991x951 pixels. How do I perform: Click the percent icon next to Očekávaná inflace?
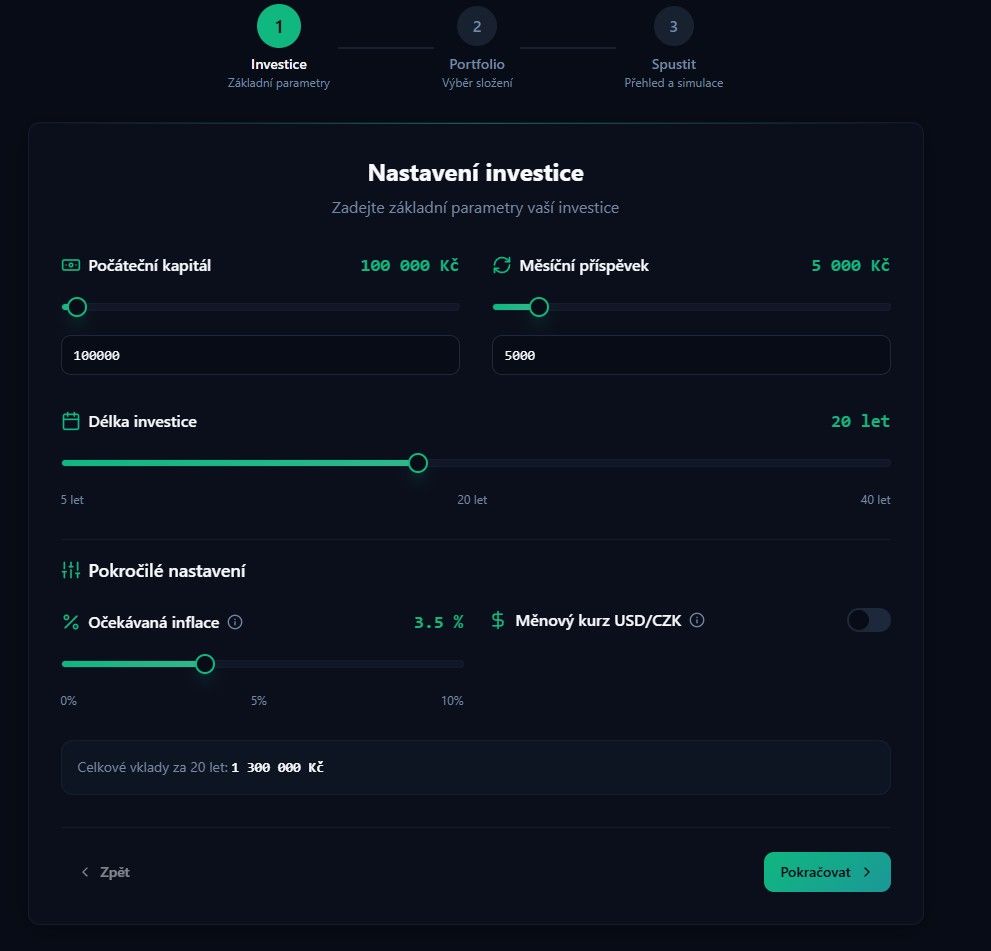point(70,621)
